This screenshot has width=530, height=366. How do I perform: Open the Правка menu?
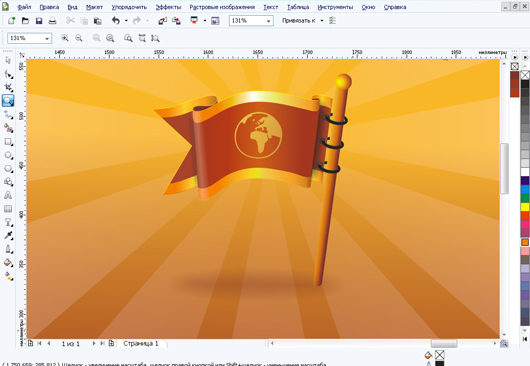[49, 7]
